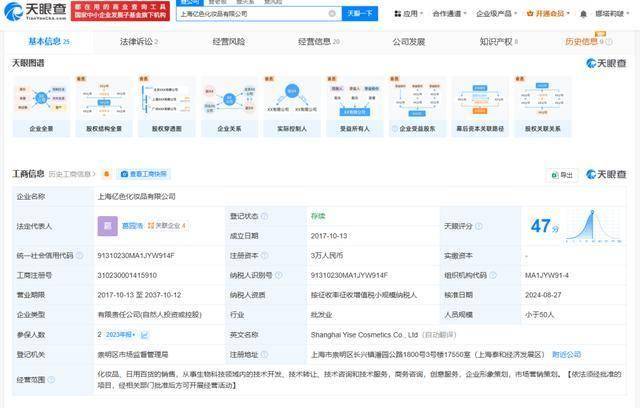Open the 历史工商信息 link

coord(72,174)
